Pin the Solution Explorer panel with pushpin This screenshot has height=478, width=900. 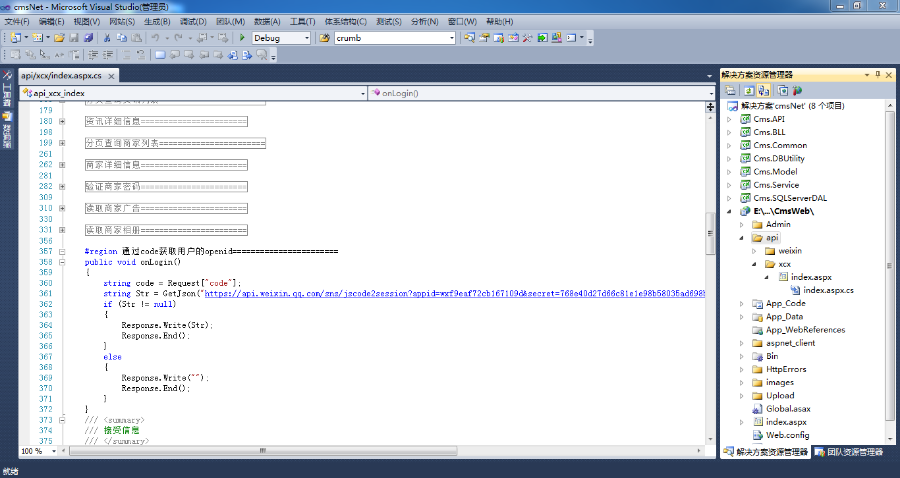tap(875, 74)
